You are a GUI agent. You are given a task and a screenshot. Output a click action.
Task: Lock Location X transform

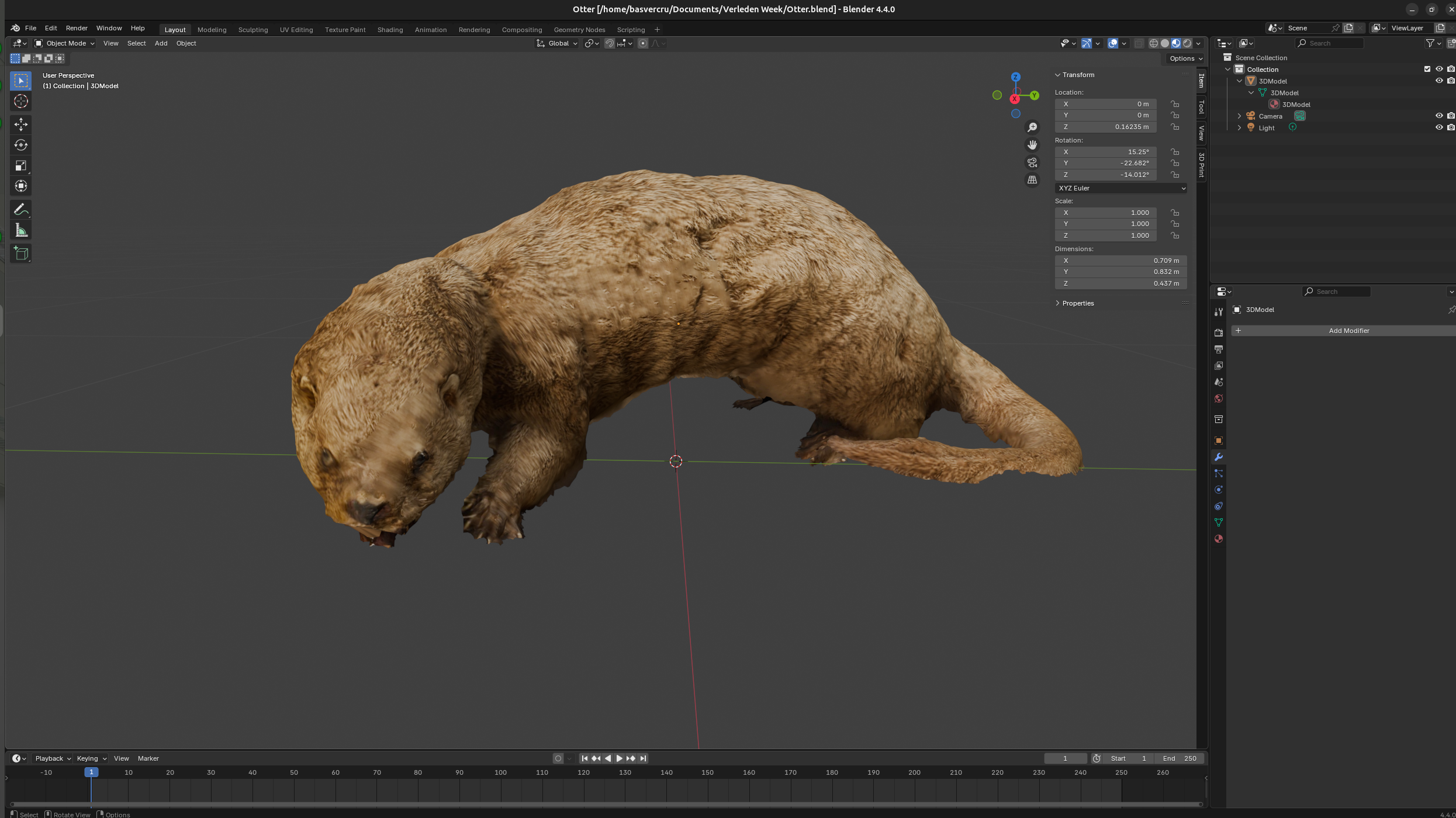[x=1175, y=104]
